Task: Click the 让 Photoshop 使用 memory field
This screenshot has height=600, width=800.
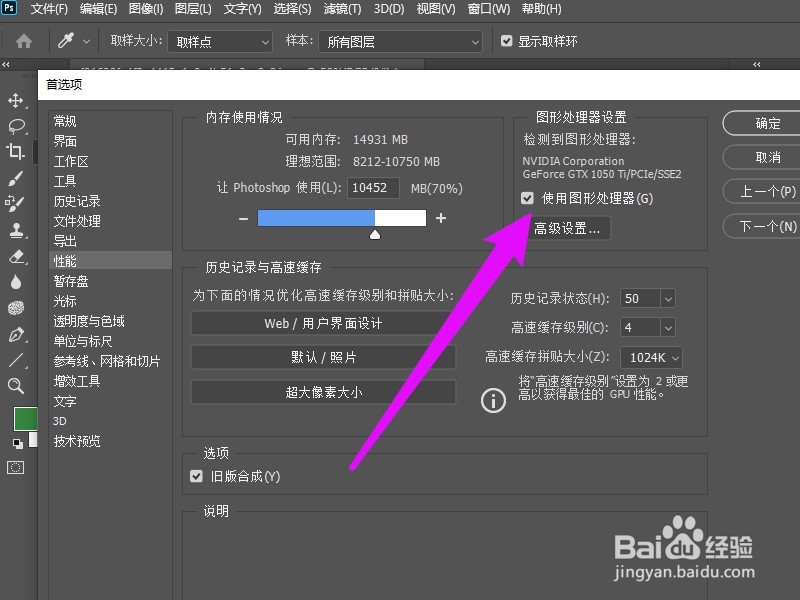Action: click(x=373, y=188)
